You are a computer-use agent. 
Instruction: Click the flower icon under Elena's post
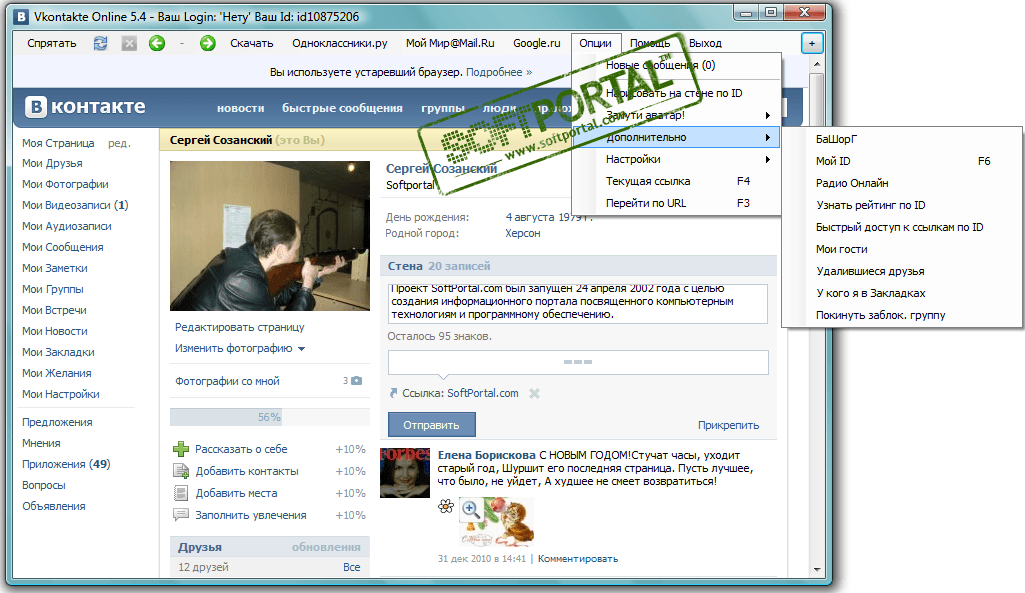pos(446,506)
